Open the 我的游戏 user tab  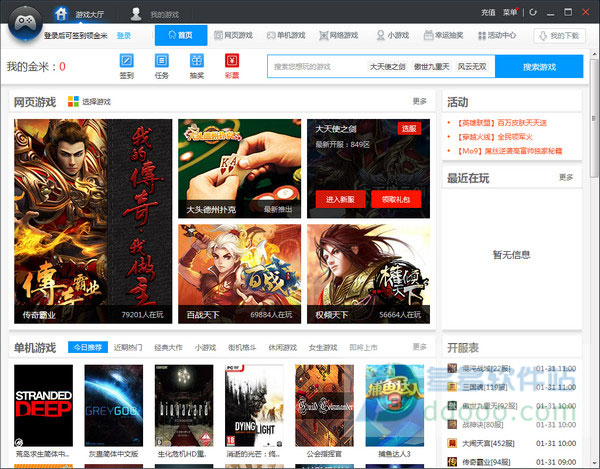tap(155, 14)
